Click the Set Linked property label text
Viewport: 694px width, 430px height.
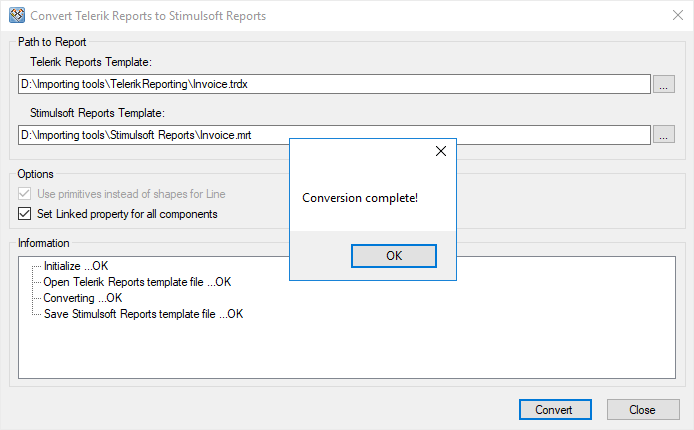pyautogui.click(x=127, y=214)
